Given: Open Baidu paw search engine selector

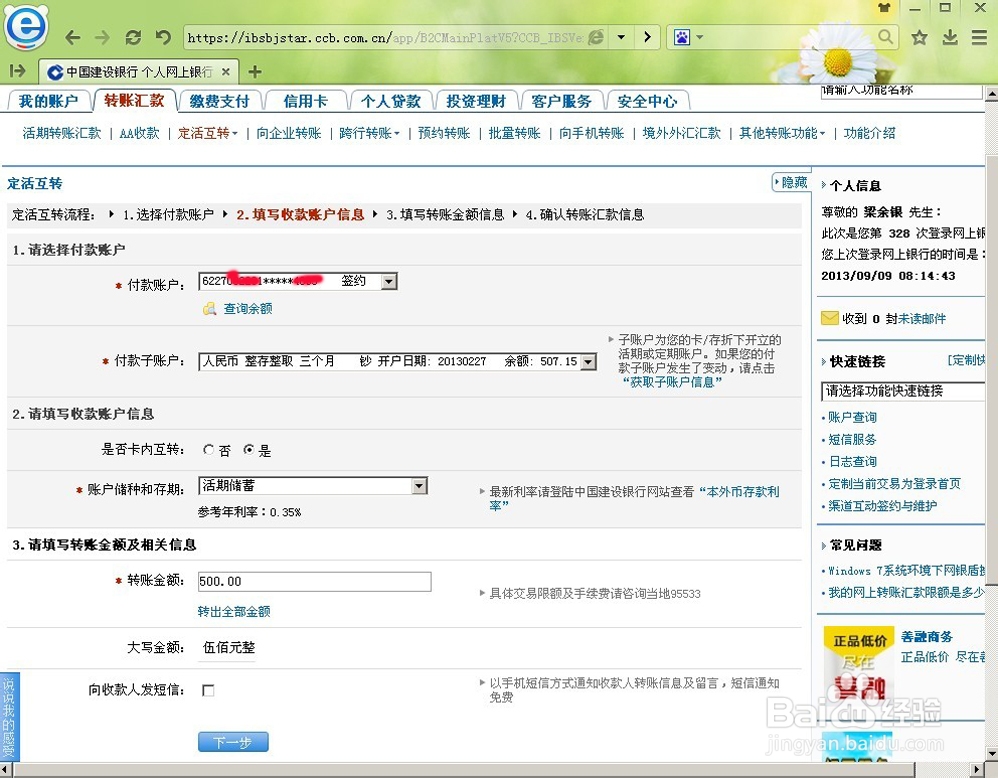Looking at the screenshot, I should click(x=688, y=38).
